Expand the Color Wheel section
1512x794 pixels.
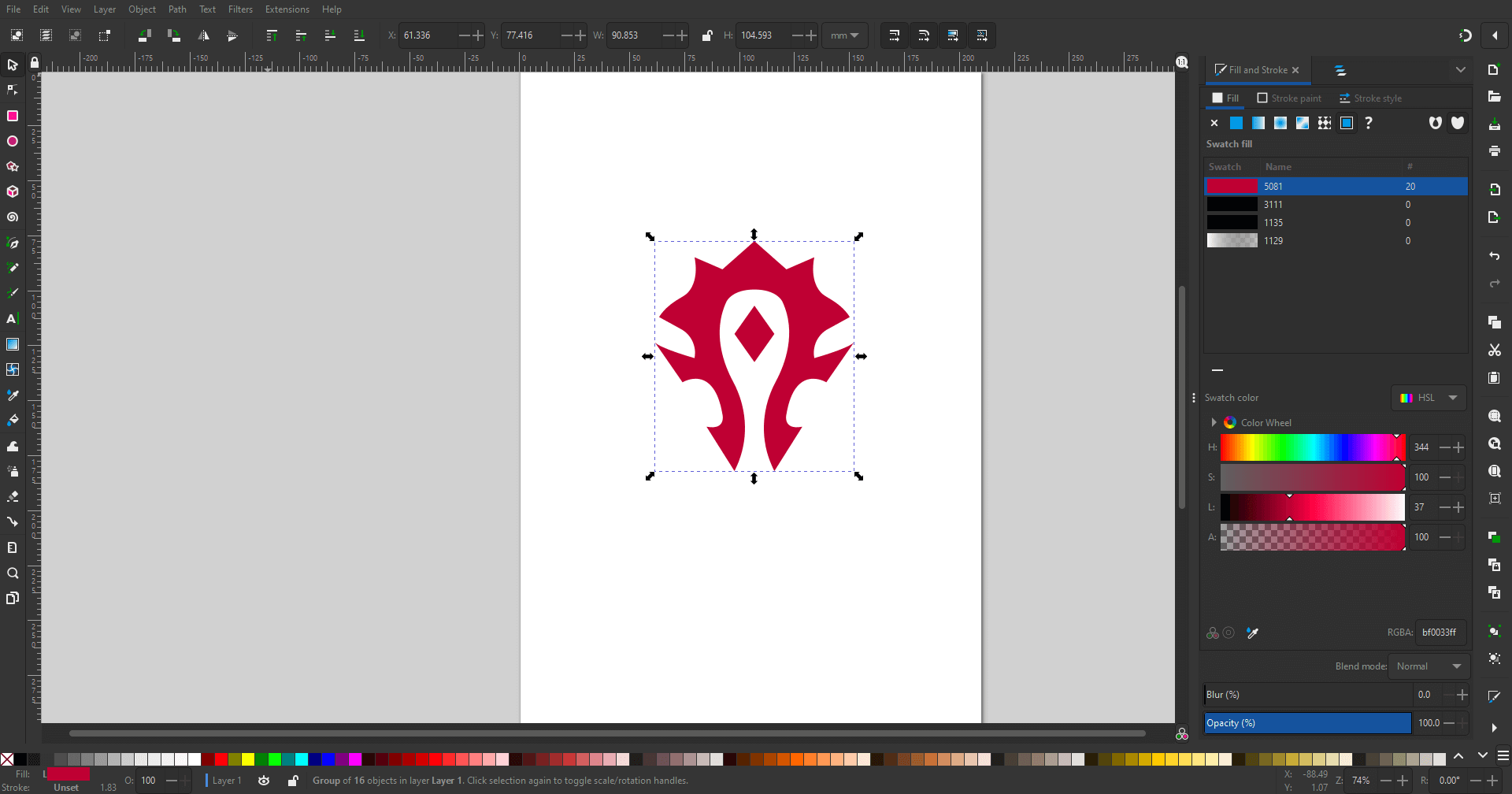point(1214,423)
